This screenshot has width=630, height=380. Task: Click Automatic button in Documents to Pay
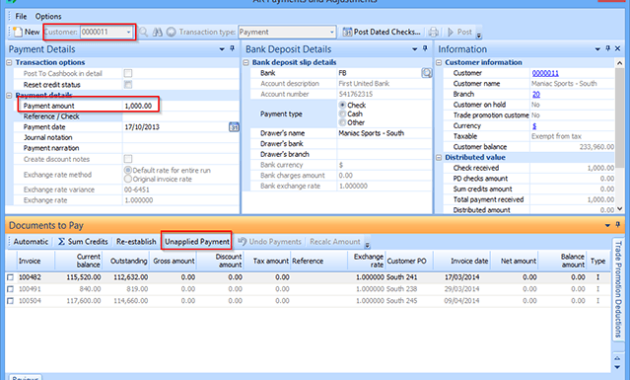[x=31, y=242]
